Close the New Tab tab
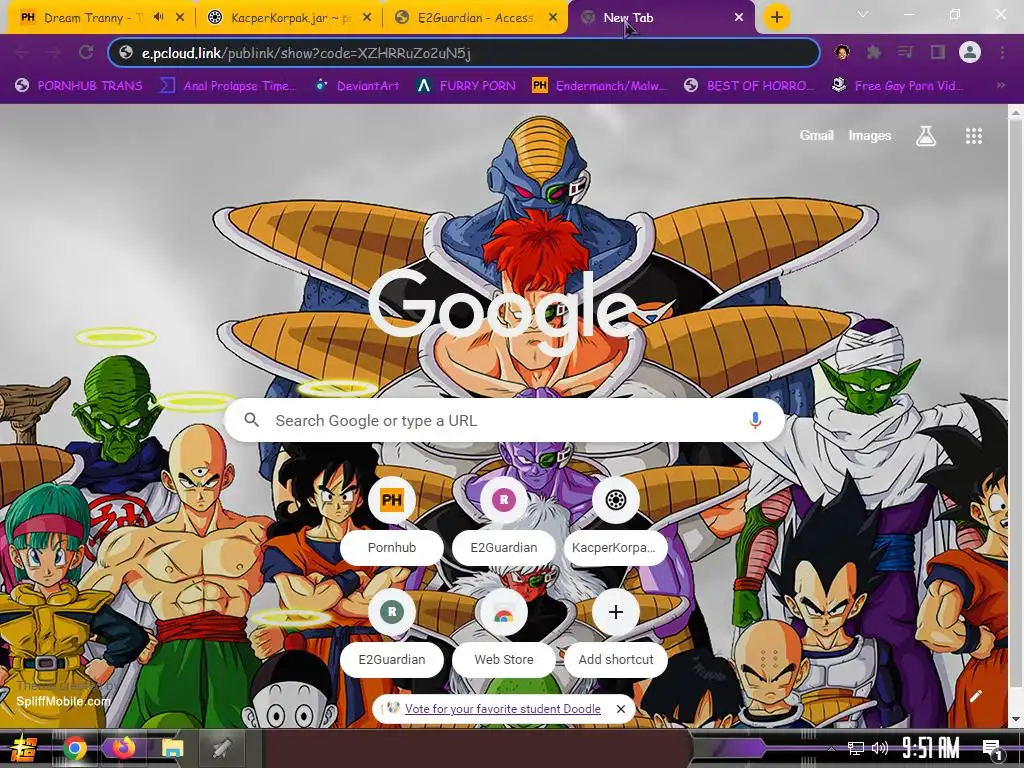 point(739,18)
